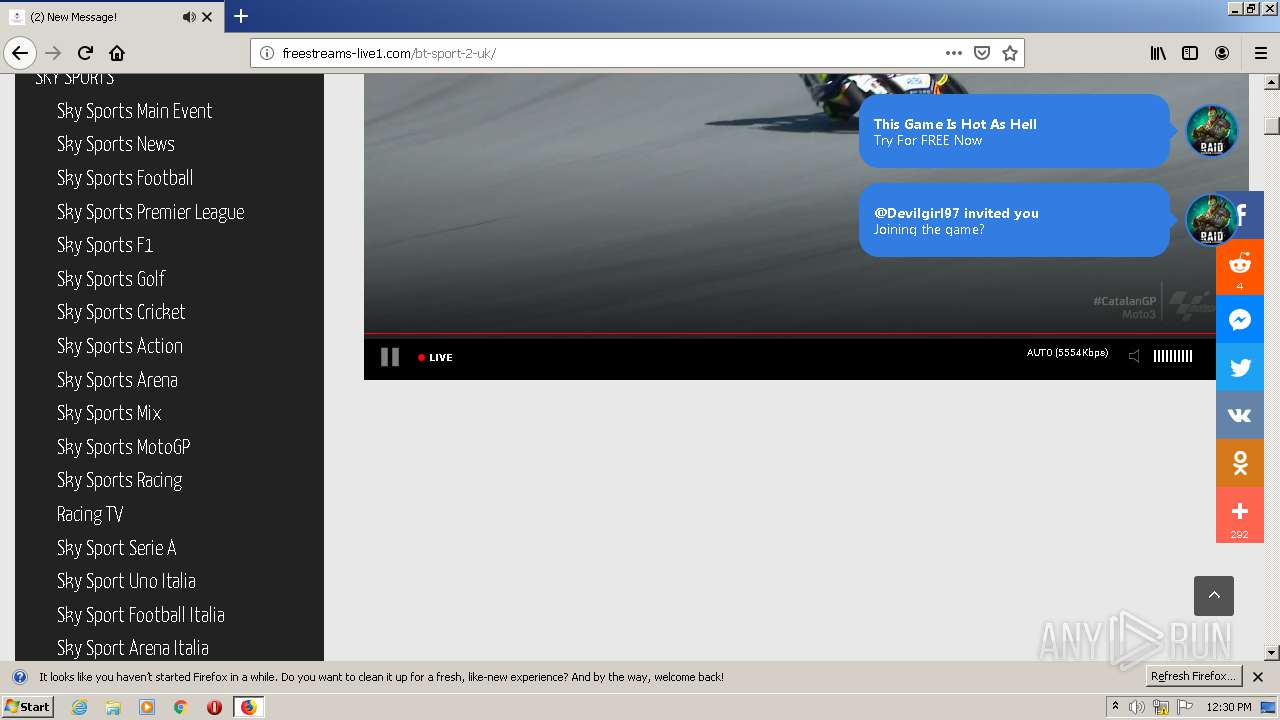The height and width of the screenshot is (720, 1280).
Task: Share on Odnoklassniki icon
Action: click(x=1240, y=463)
